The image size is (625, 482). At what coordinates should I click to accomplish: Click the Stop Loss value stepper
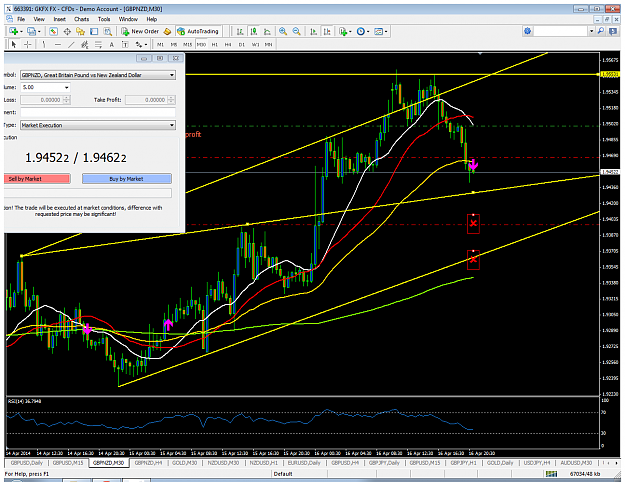67,100
